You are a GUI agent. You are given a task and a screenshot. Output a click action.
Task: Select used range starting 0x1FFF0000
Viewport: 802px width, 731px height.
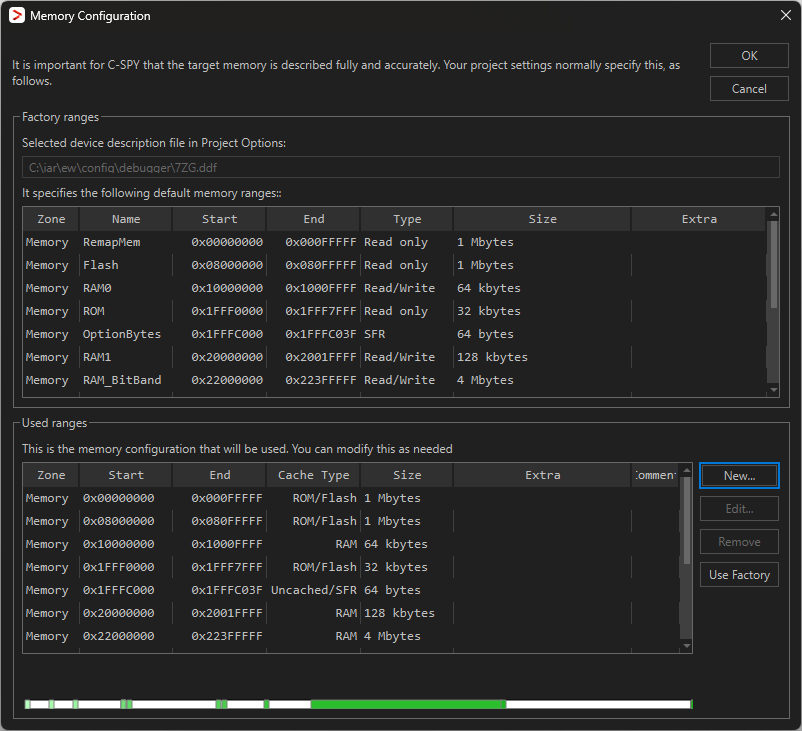click(x=351, y=567)
